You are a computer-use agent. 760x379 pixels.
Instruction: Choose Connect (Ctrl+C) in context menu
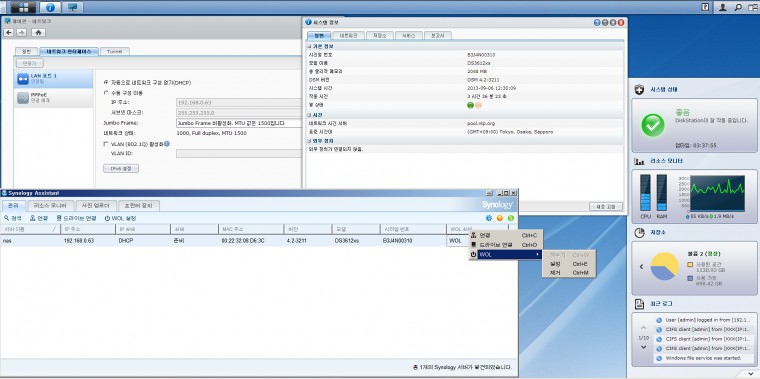pyautogui.click(x=506, y=235)
